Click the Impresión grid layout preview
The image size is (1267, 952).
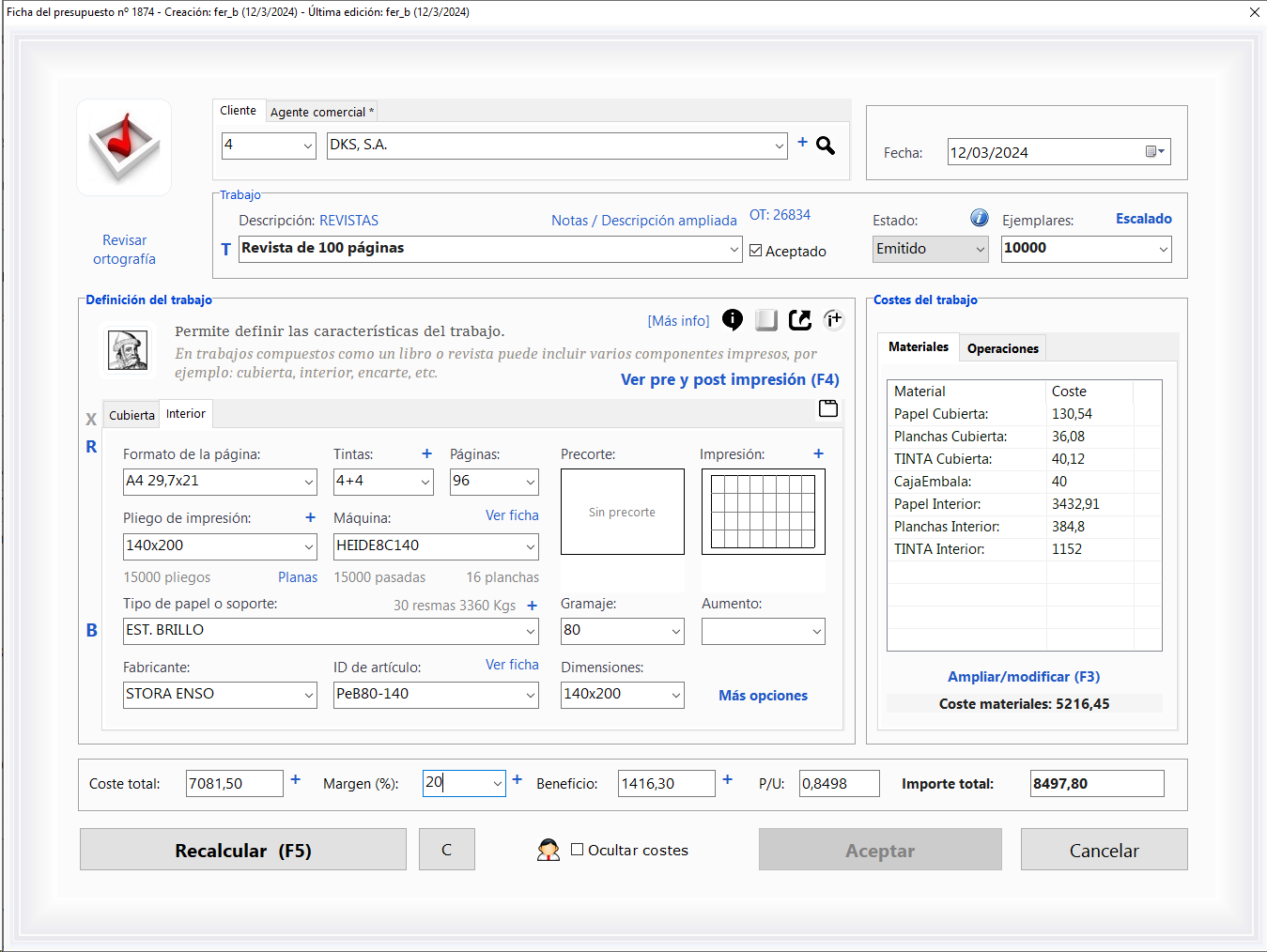click(x=764, y=513)
